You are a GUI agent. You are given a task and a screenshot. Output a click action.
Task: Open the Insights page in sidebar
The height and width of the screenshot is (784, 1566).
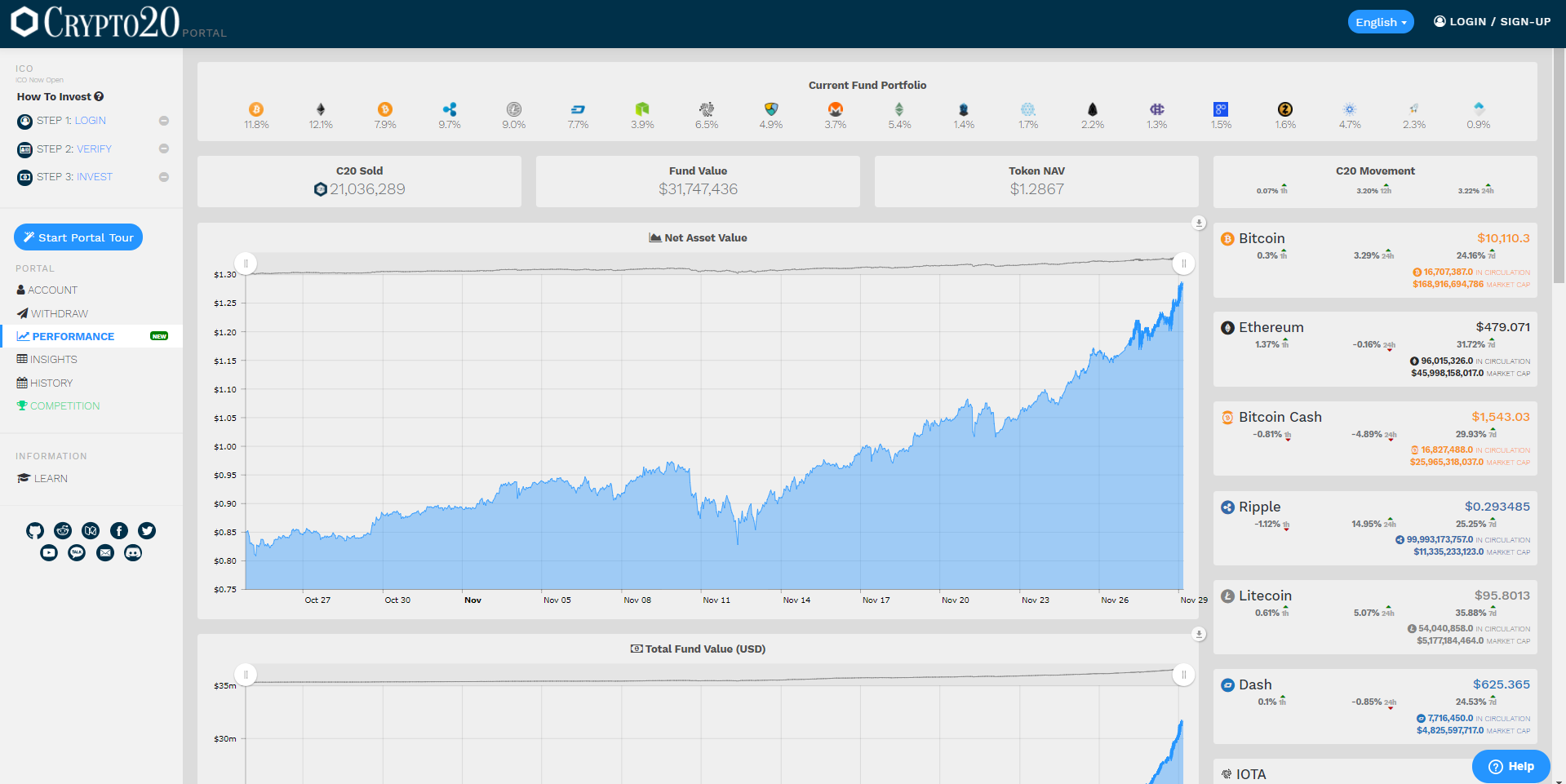(x=47, y=360)
